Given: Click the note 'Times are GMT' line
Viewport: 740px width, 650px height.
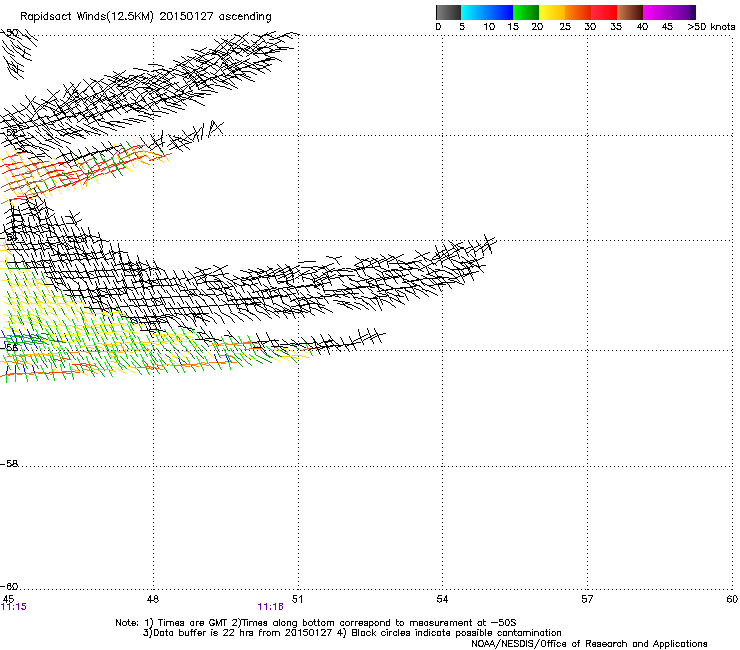Looking at the screenshot, I should pyautogui.click(x=316, y=623).
